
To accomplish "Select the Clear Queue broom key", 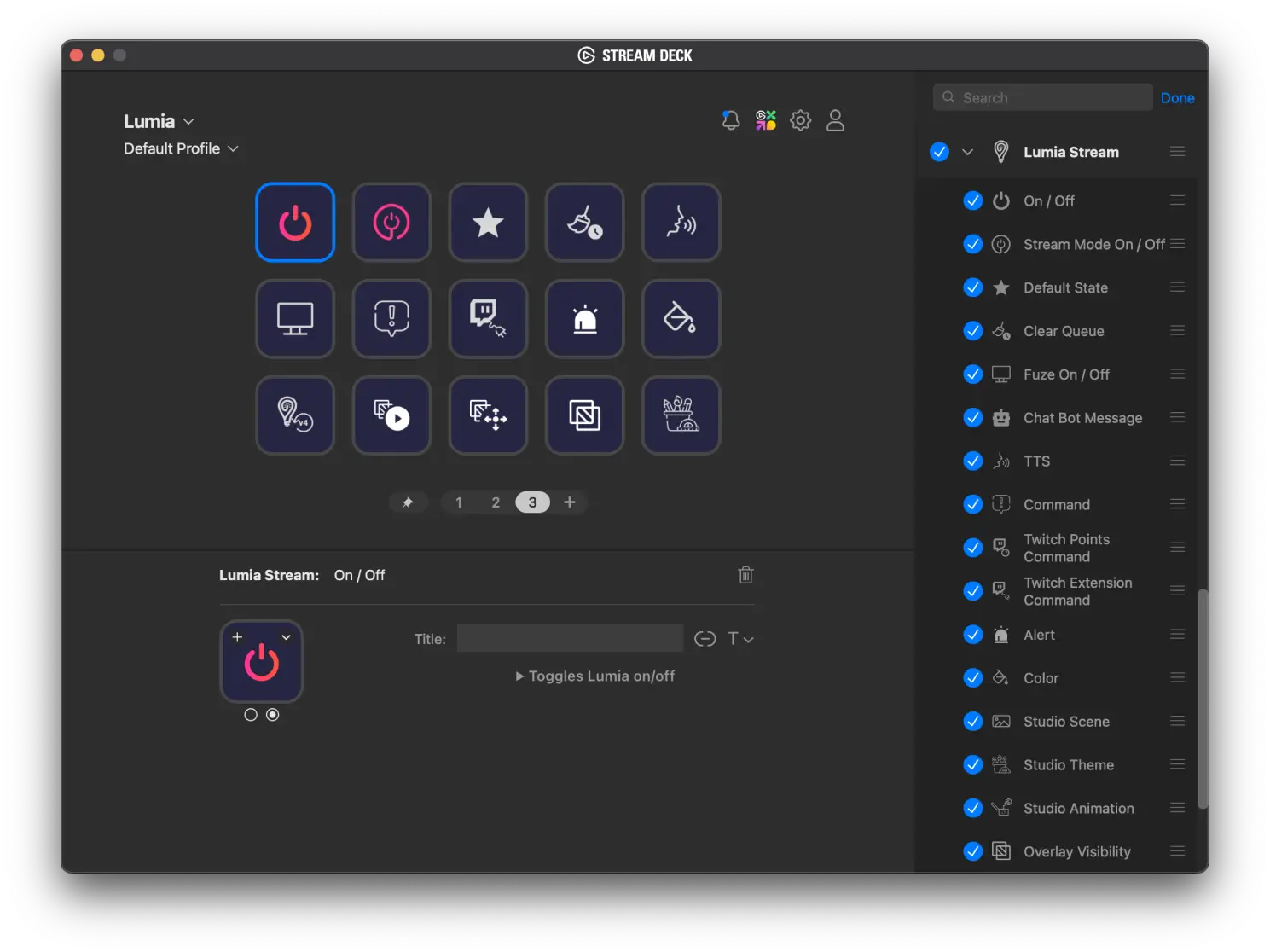I will pos(584,223).
